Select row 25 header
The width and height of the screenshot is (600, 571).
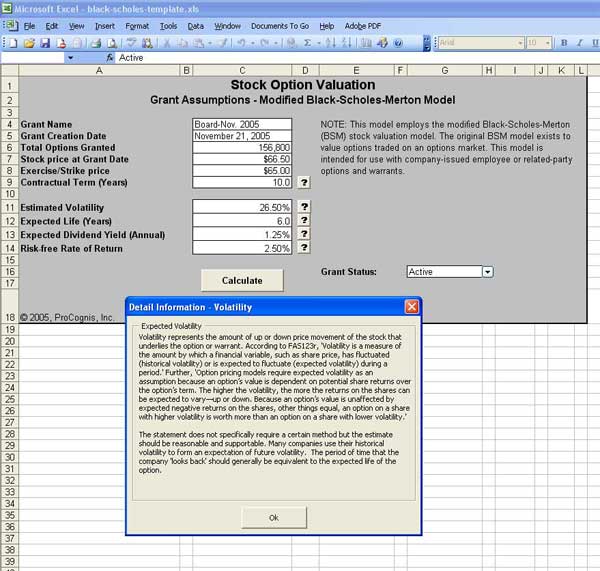[x=10, y=399]
